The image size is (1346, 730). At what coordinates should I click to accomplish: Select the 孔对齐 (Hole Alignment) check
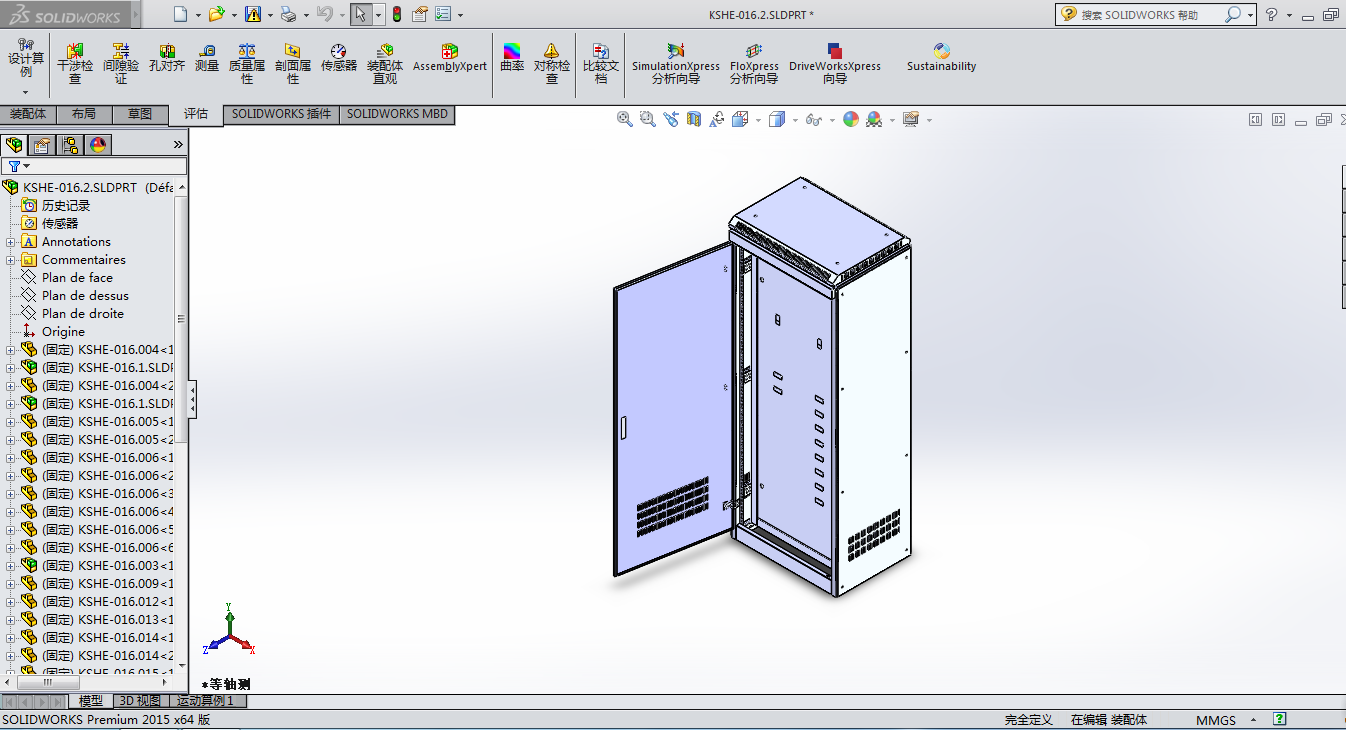[x=166, y=60]
